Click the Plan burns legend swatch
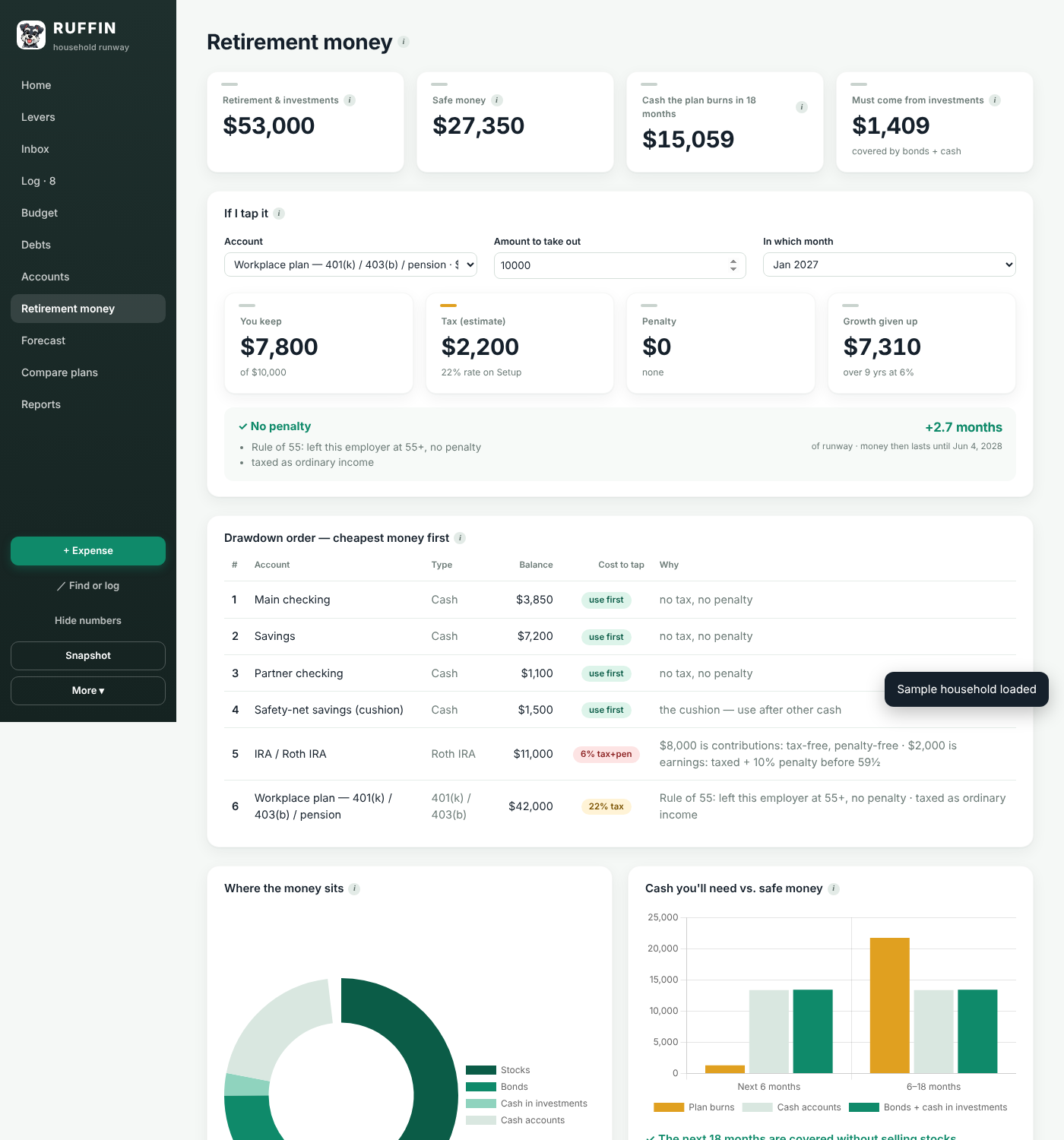This screenshot has width=1064, height=1140. pyautogui.click(x=669, y=1107)
